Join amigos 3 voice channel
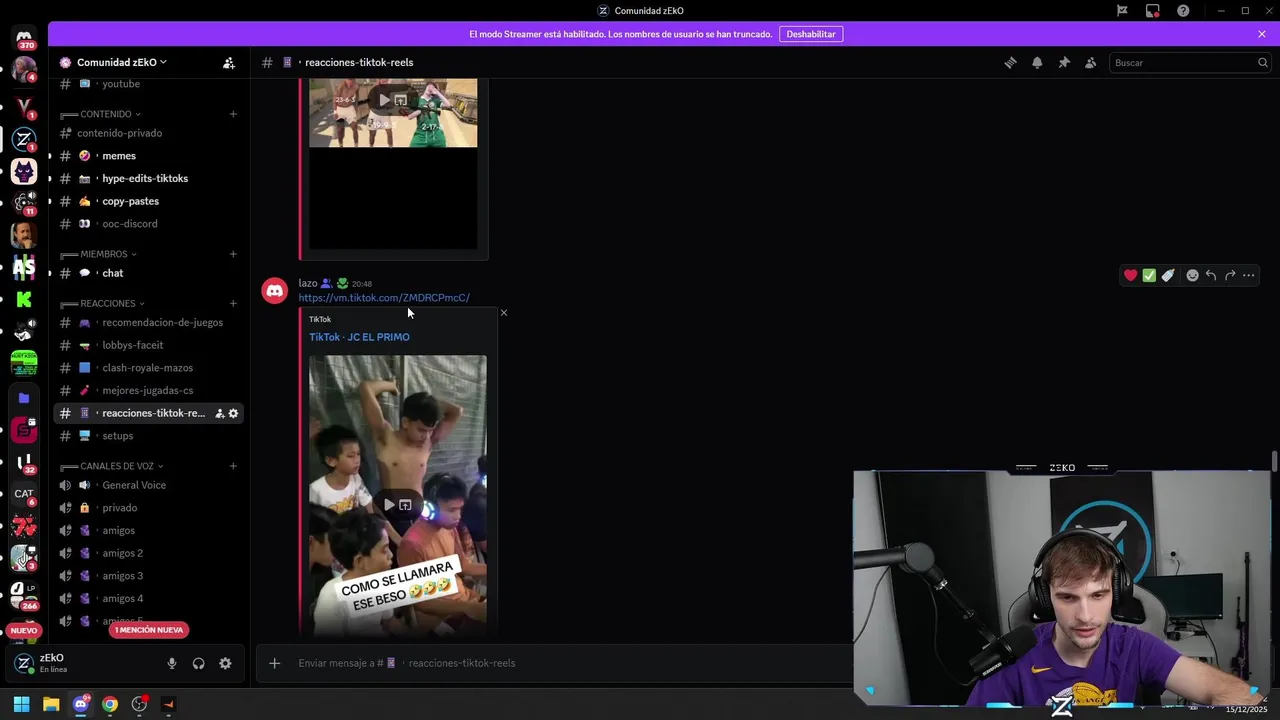 pos(148,576)
